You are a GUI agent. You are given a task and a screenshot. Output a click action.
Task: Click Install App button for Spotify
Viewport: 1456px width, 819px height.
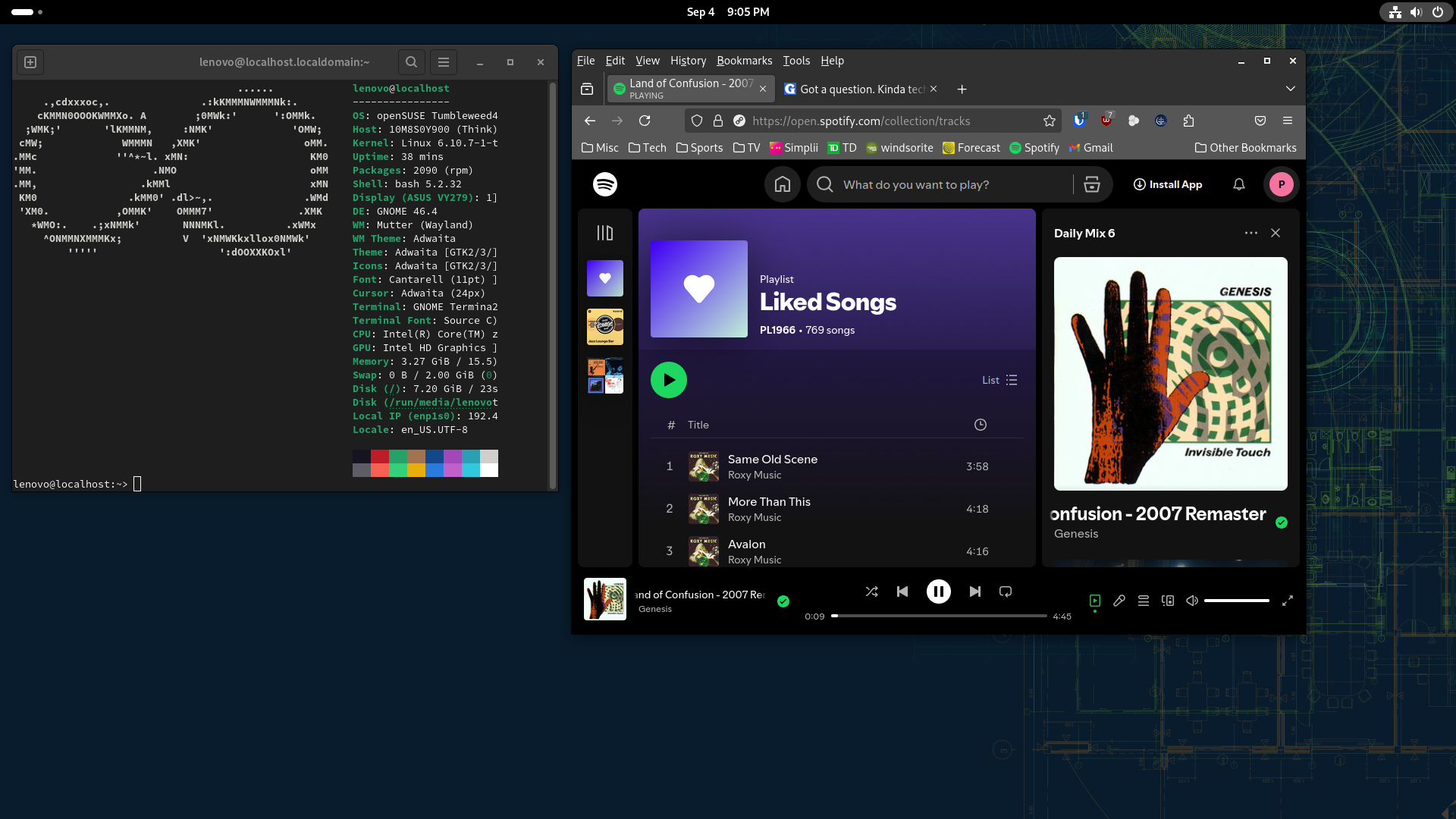[x=1169, y=184]
